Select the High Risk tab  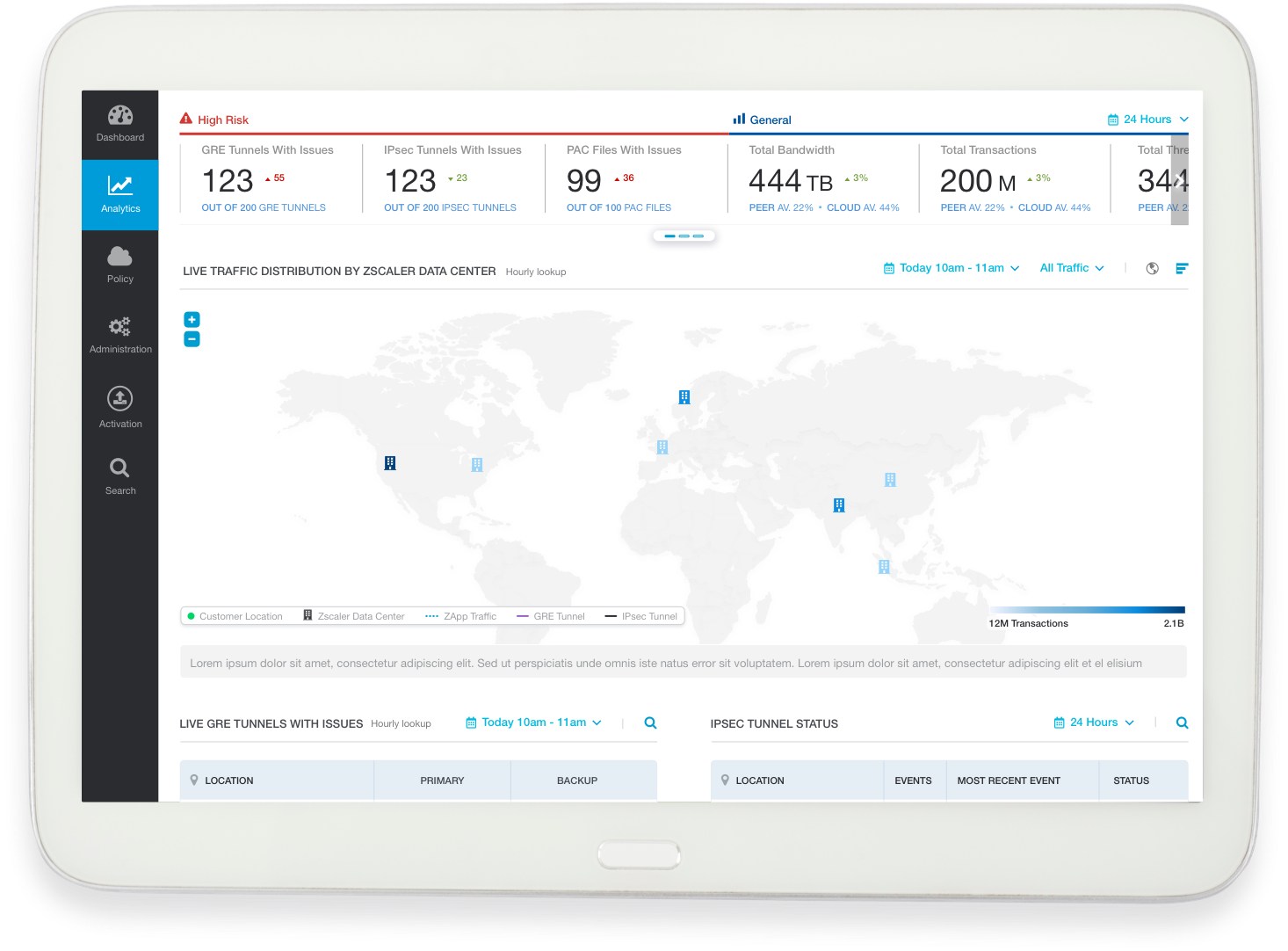[x=214, y=120]
